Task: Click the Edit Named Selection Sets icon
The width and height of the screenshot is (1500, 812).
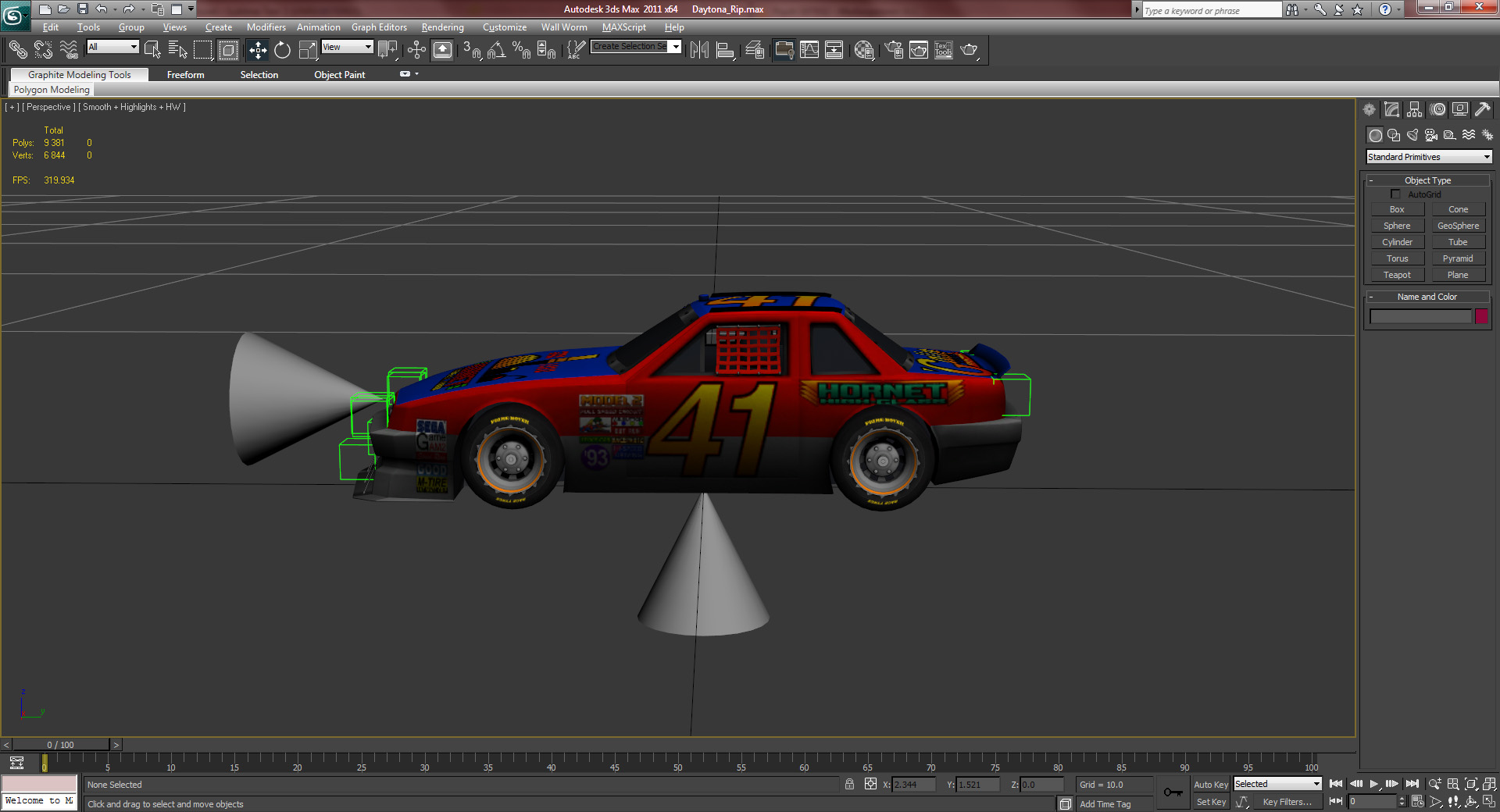Action: tap(575, 50)
